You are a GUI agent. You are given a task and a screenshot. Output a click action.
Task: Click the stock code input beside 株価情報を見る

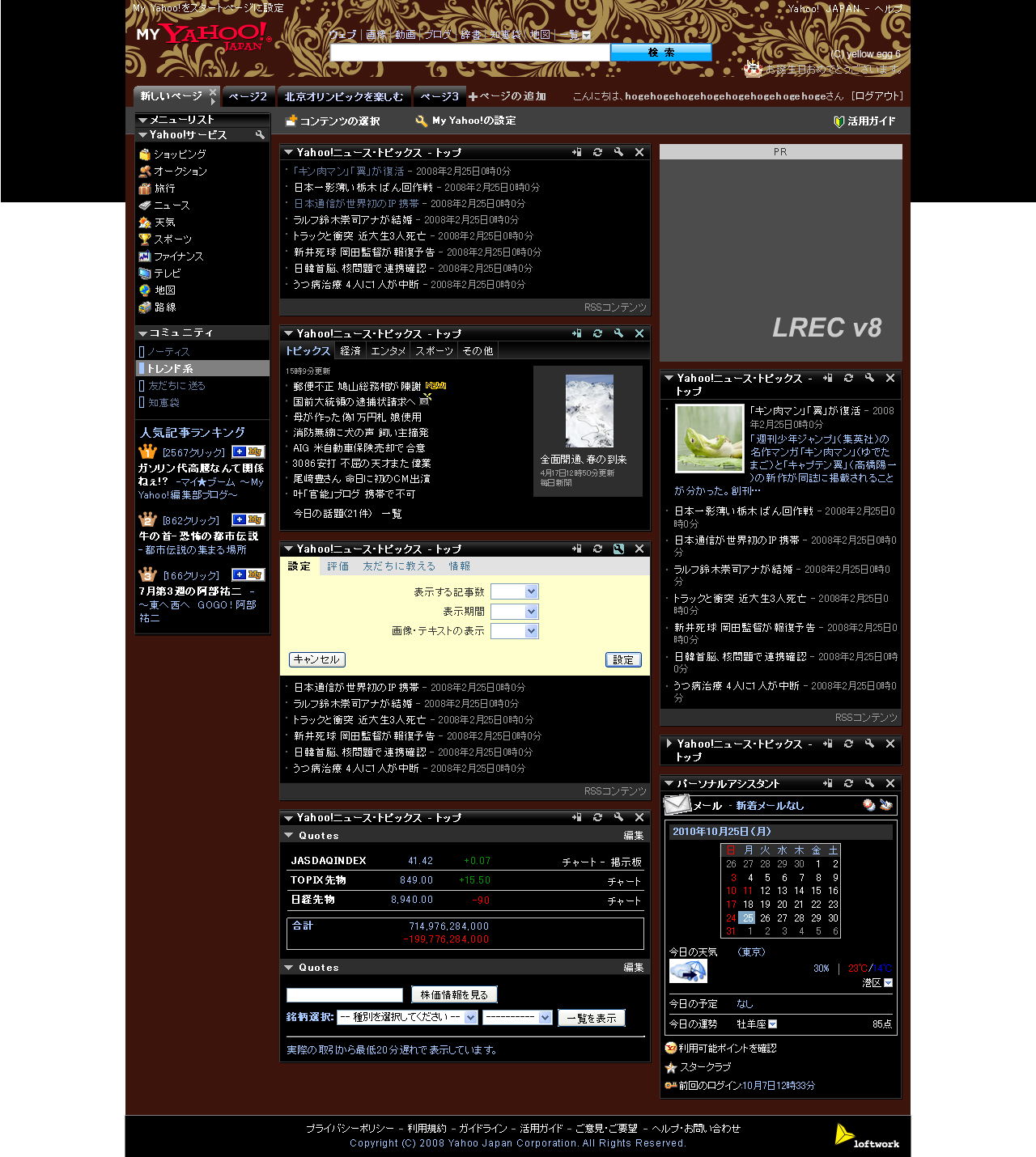[345, 995]
